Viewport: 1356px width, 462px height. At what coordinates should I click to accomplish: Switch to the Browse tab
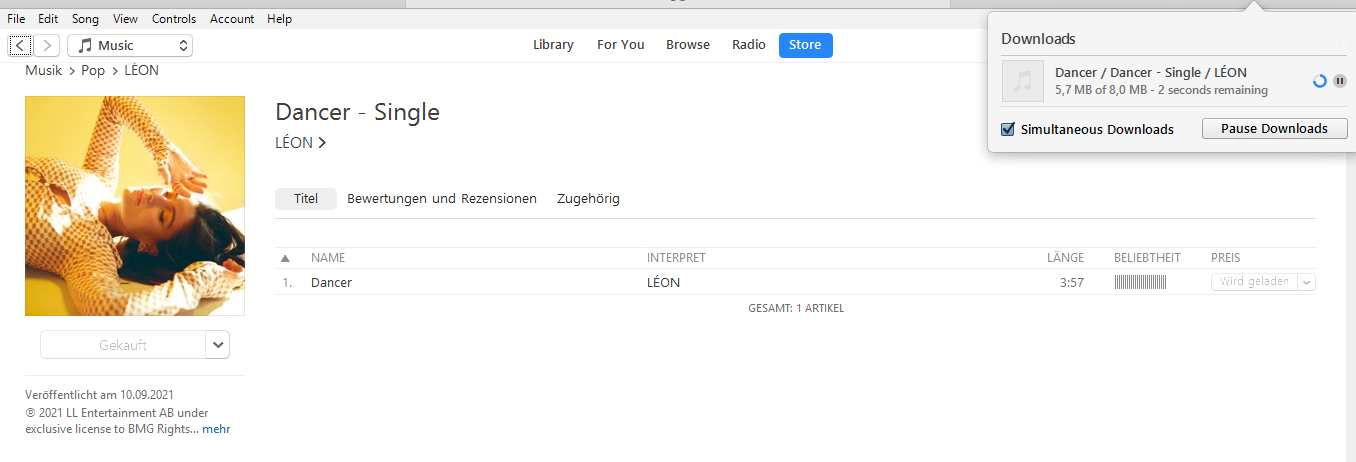pyautogui.click(x=688, y=45)
